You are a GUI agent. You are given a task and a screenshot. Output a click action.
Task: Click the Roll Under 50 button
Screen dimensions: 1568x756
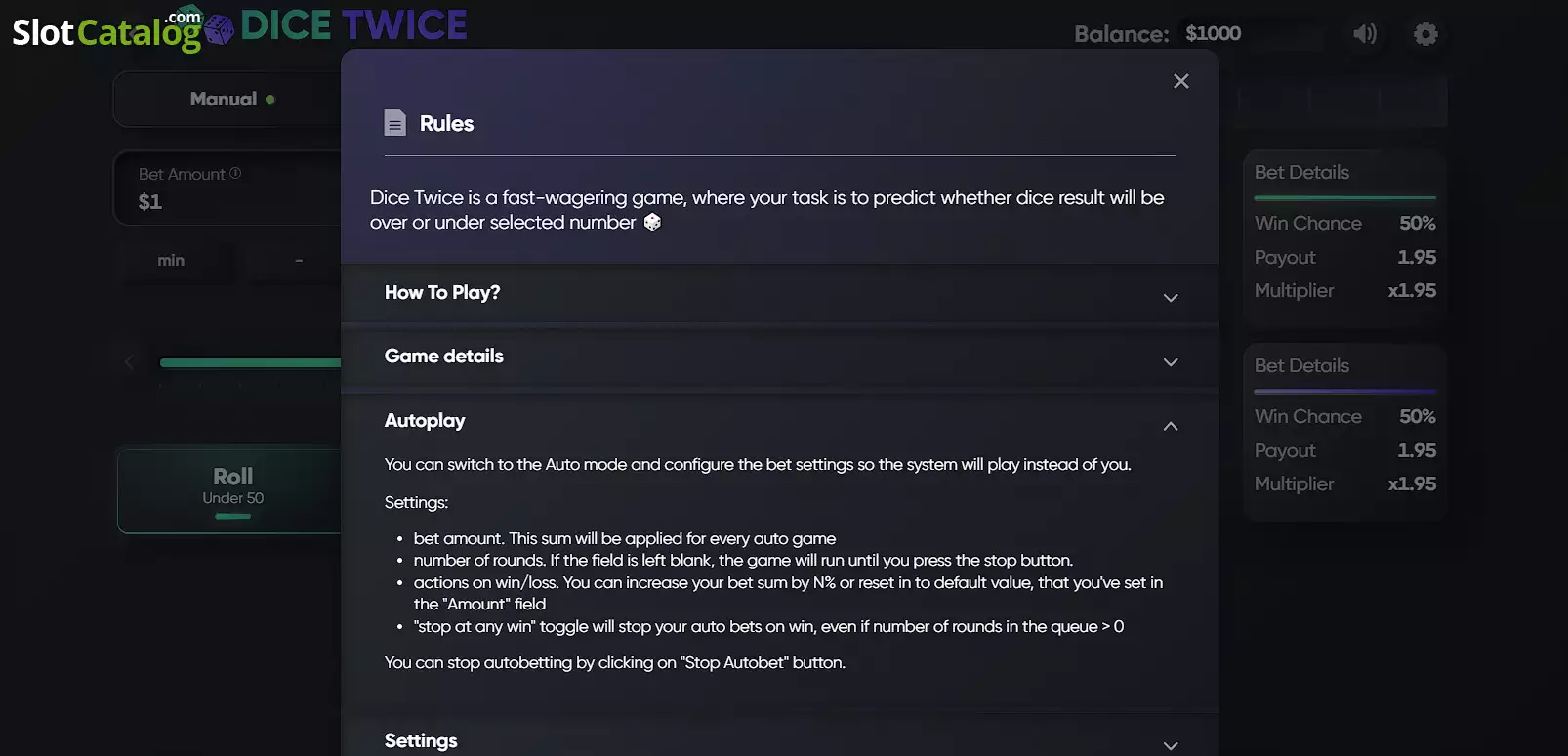pyautogui.click(x=232, y=490)
